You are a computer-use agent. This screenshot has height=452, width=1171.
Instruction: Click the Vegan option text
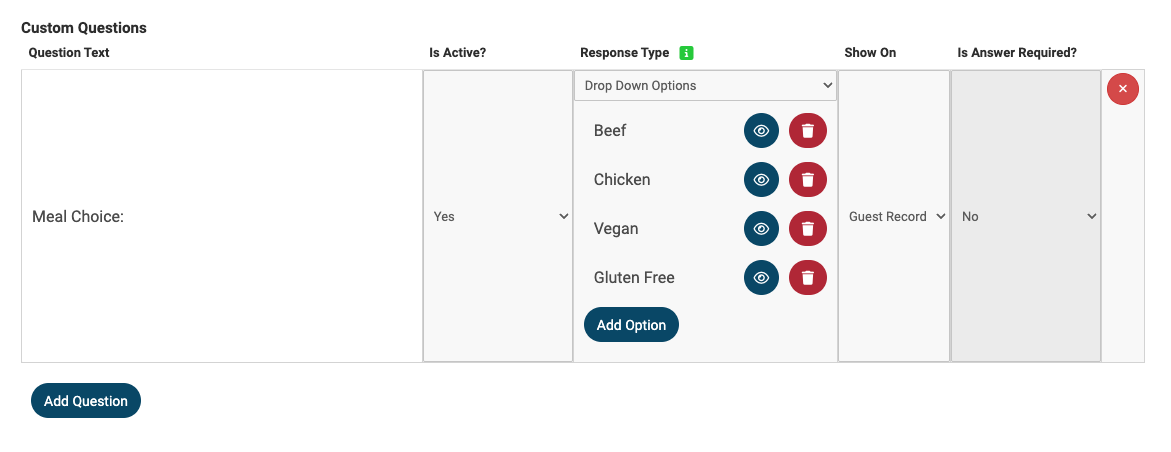[x=616, y=229]
